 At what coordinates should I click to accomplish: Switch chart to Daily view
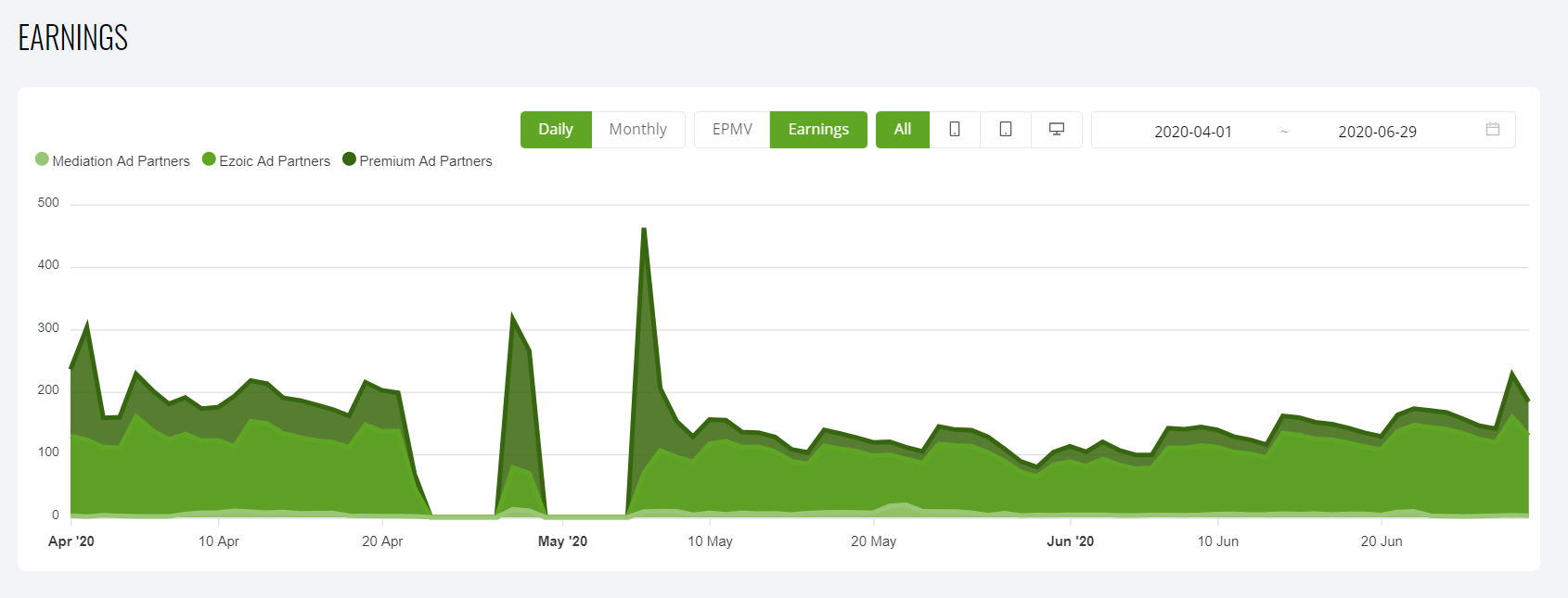pyautogui.click(x=555, y=130)
